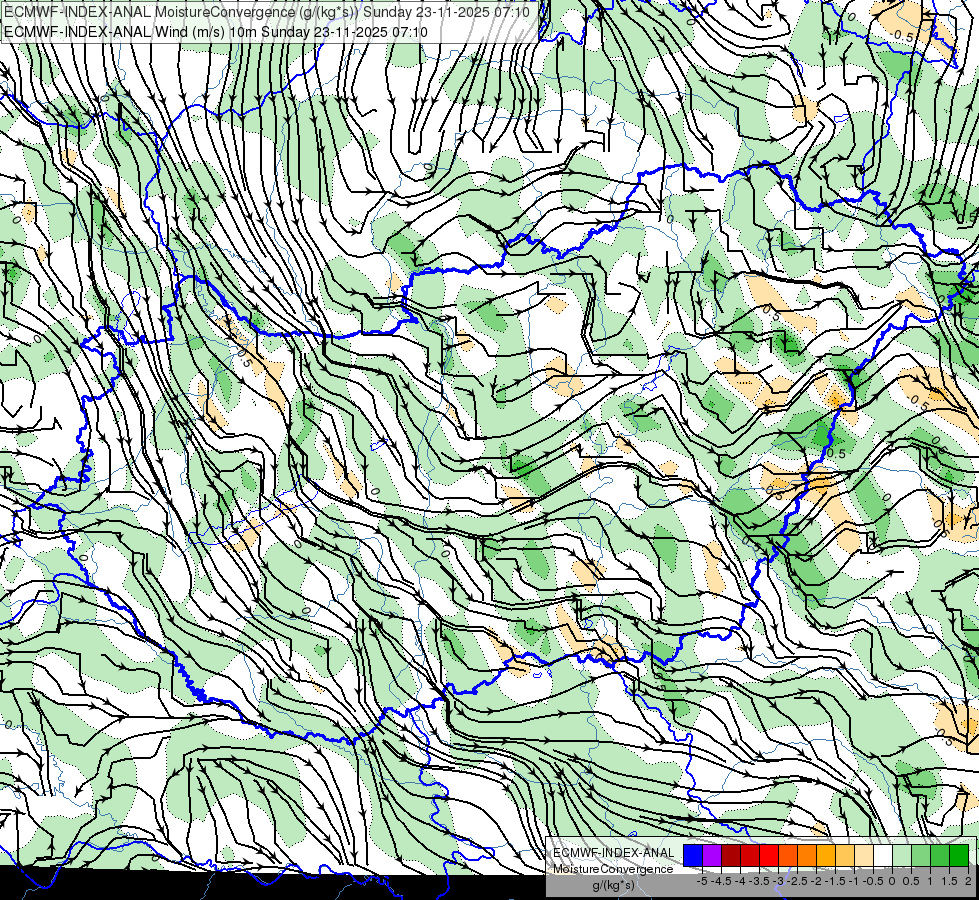Click the darkest red legend swatch
Screen dimensions: 979x900
pyautogui.click(x=731, y=855)
